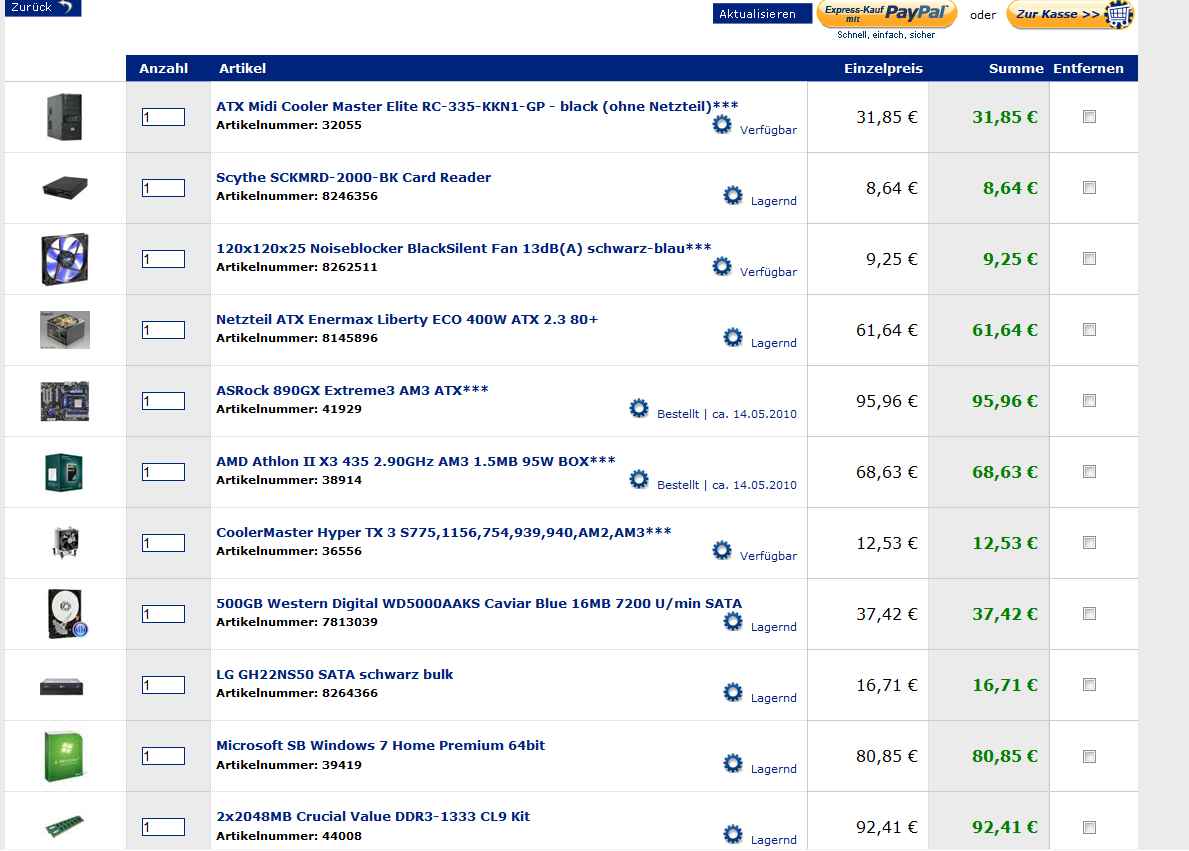The image size is (1189, 851).
Task: Open the Crucial Value DDR3-1333 Kit link
Action: pos(373,816)
